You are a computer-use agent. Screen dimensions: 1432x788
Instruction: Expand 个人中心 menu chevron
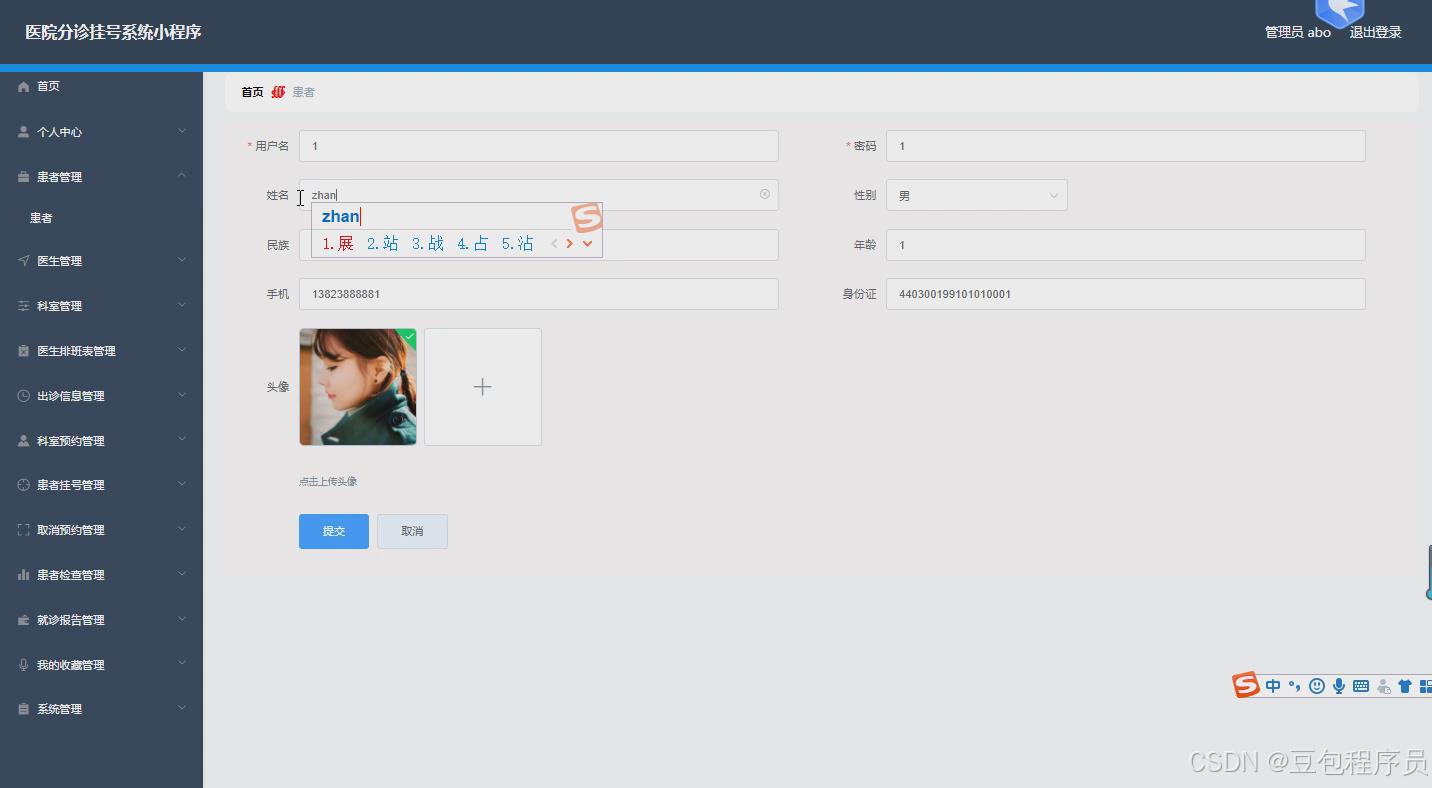tap(182, 131)
